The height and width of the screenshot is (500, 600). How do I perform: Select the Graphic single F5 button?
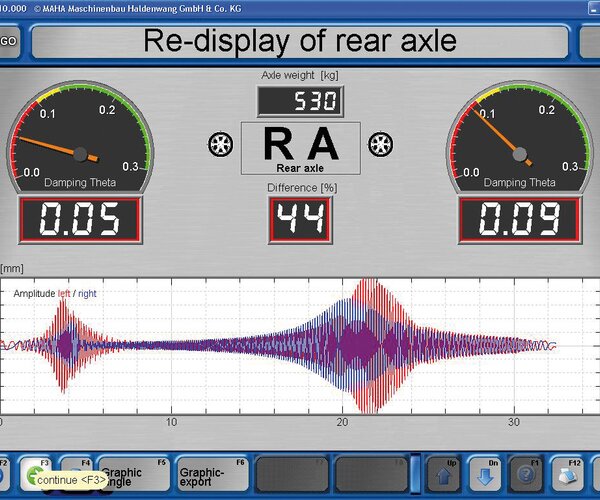[x=133, y=472]
